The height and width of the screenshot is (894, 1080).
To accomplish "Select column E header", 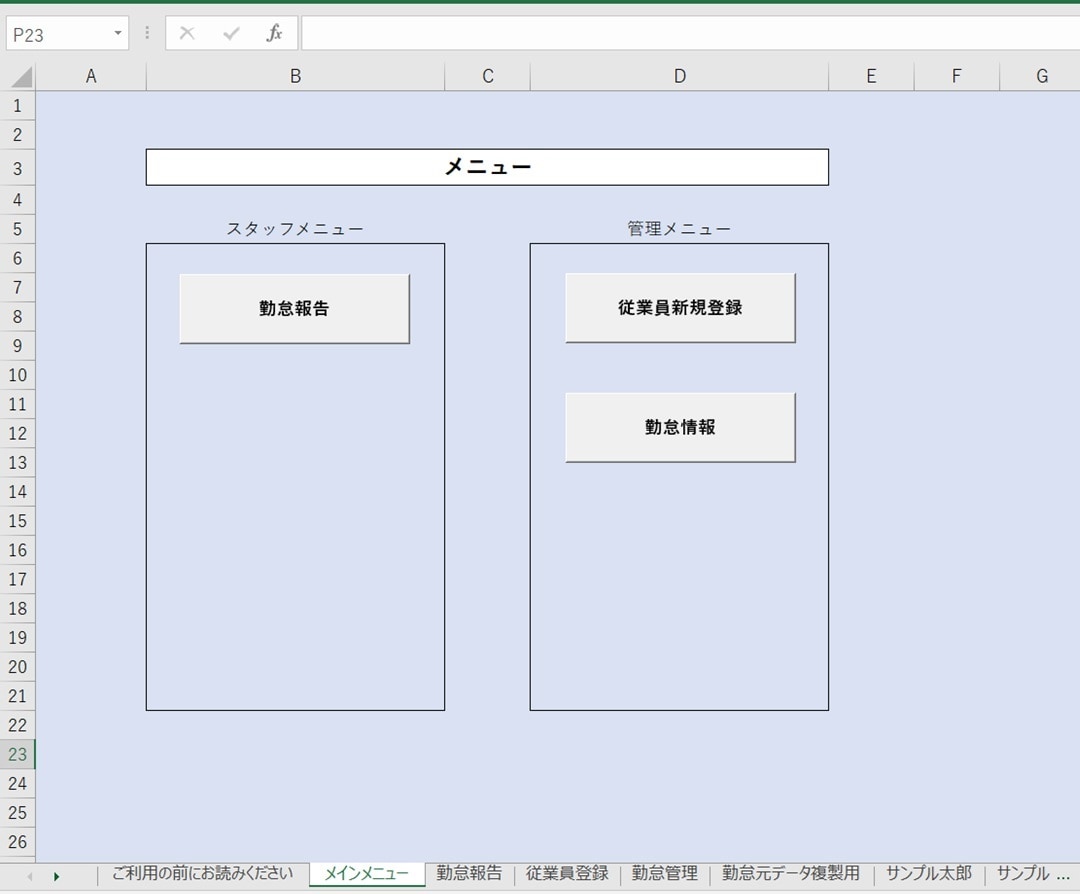I will pyautogui.click(x=871, y=76).
